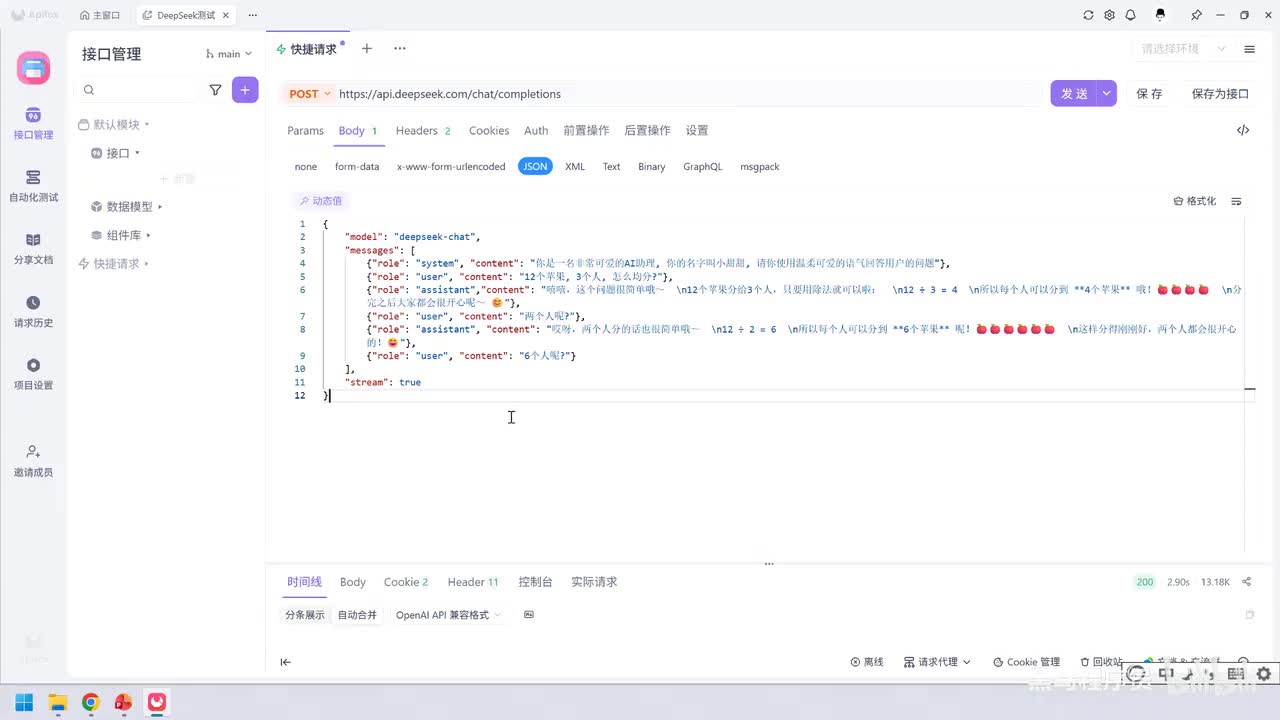Open 接口管理 in the left sidebar
1280x720 pixels.
pyautogui.click(x=33, y=124)
